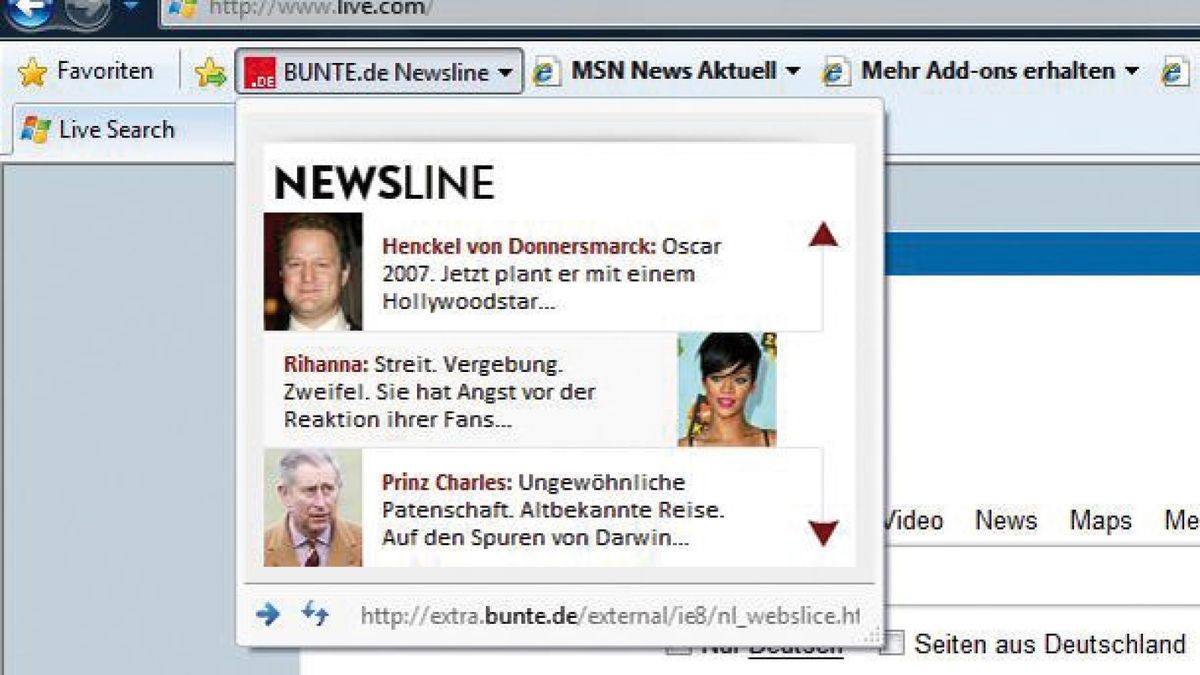Click the Internet Explorer icon beside MSN News Aktuell
This screenshot has width=1200, height=675.
[544, 71]
